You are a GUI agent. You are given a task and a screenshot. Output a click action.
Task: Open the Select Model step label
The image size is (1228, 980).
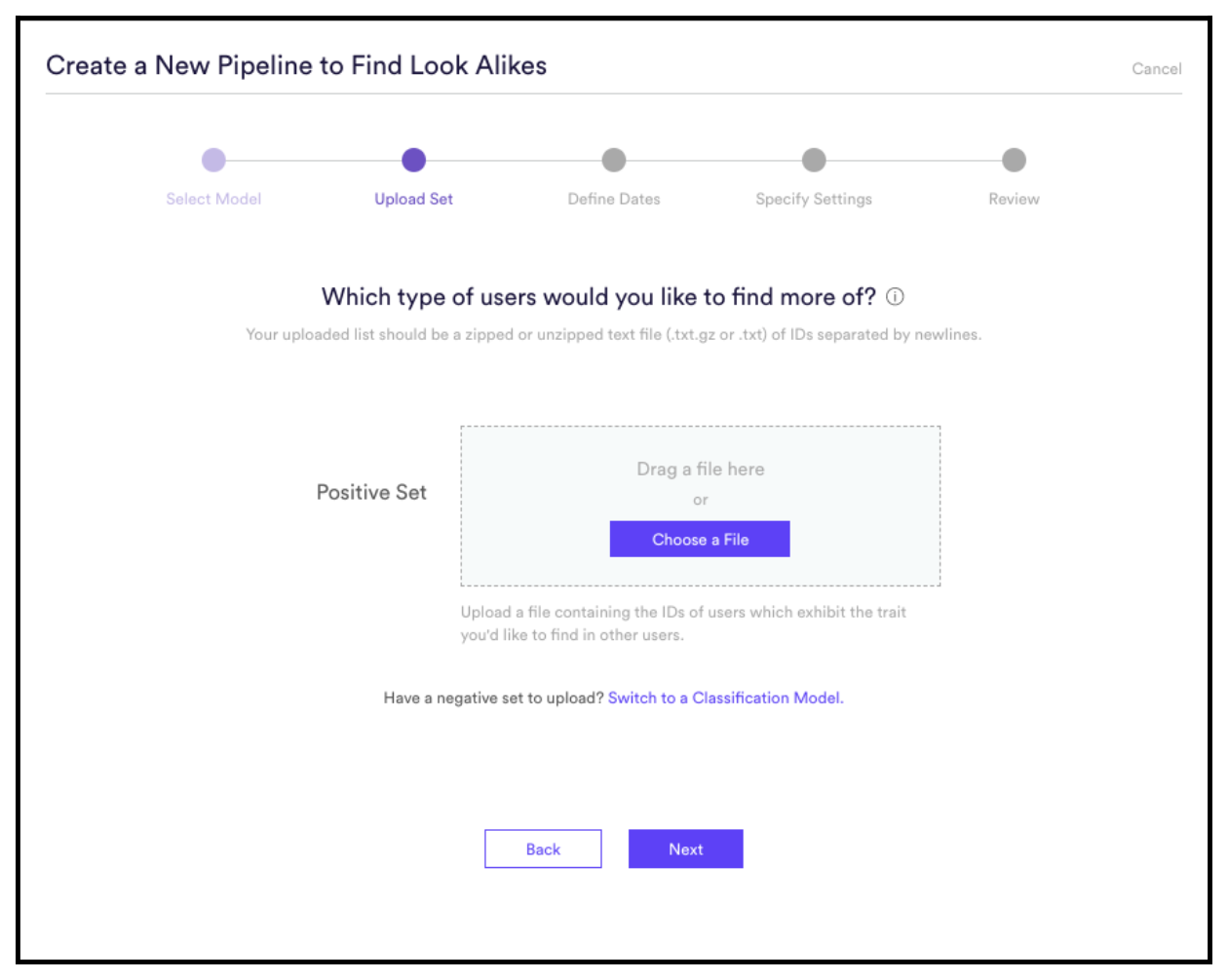point(213,199)
